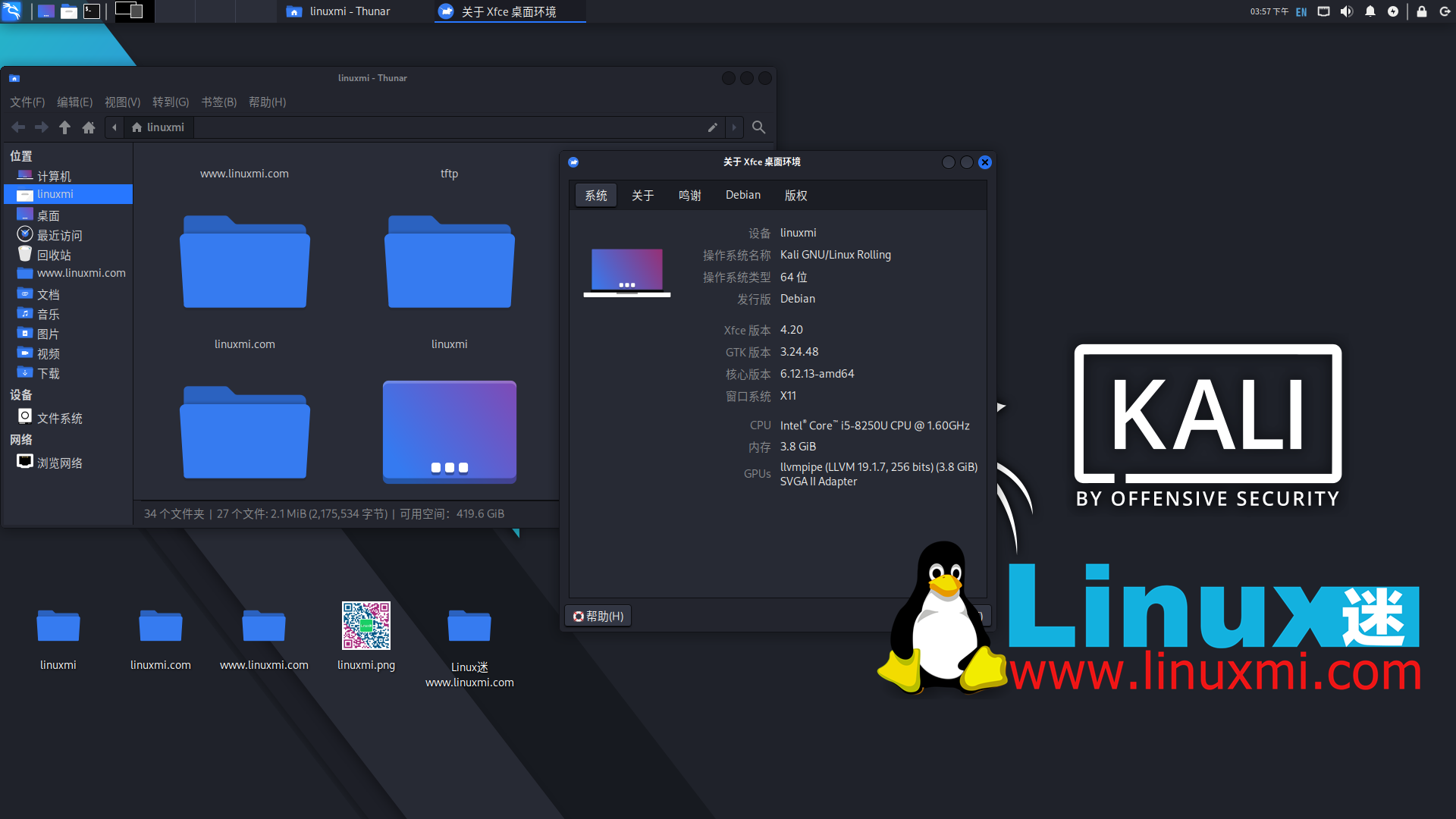Select 视频 in Thunar sidebar
Image resolution: width=1456 pixels, height=819 pixels.
tap(68, 353)
